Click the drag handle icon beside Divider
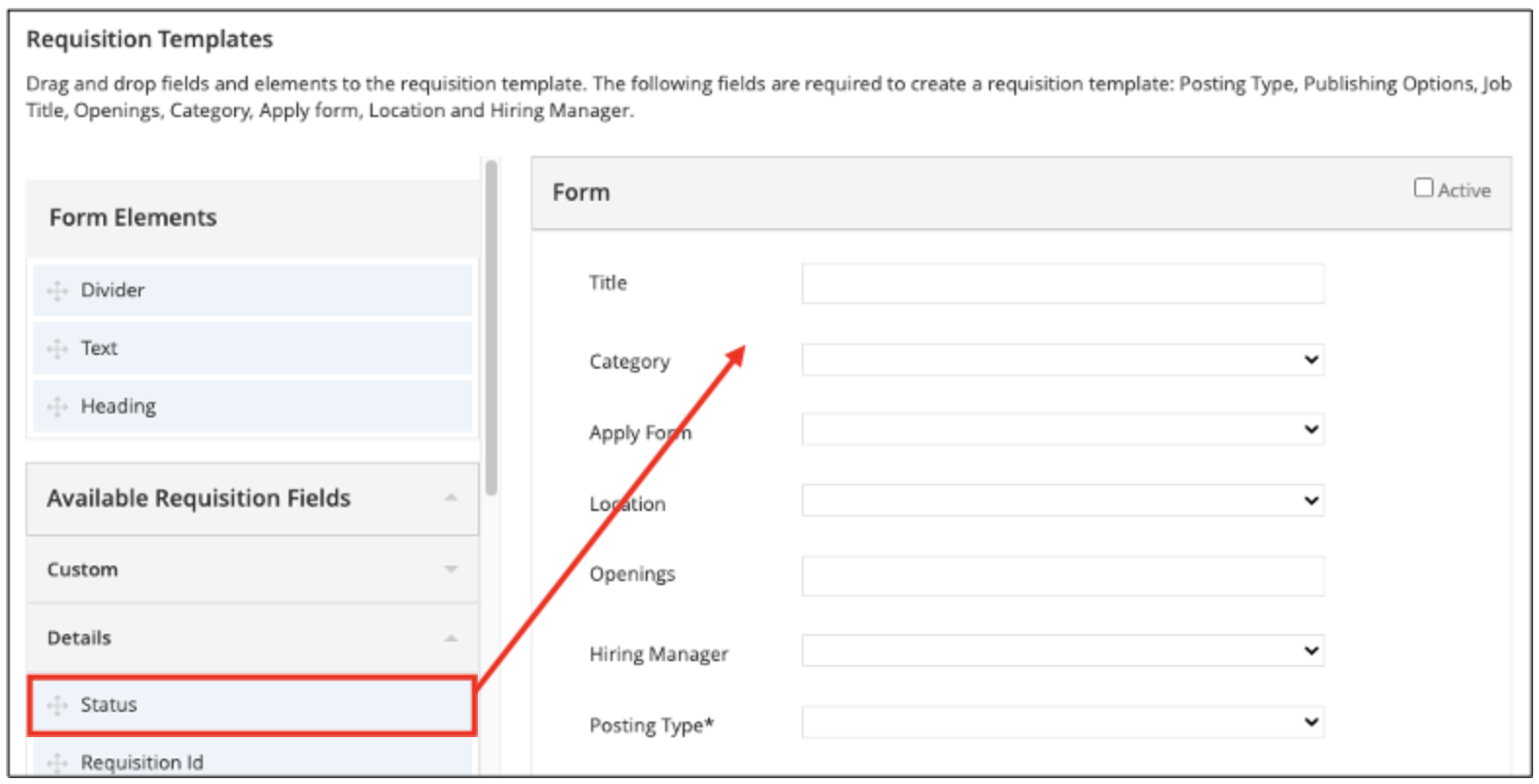This screenshot has width=1539, height=784. click(x=58, y=291)
